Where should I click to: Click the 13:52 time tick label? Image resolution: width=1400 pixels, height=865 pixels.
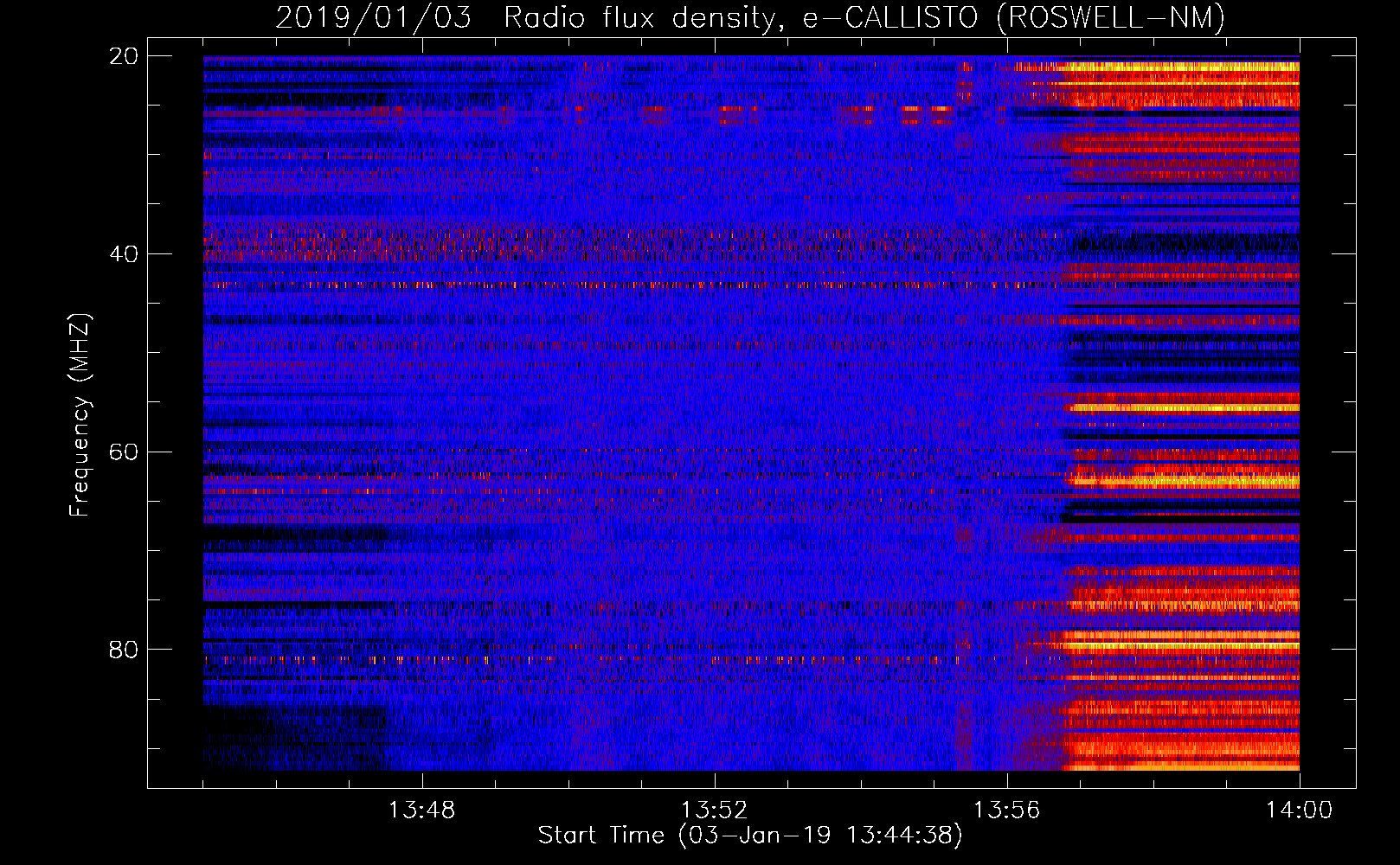click(714, 811)
